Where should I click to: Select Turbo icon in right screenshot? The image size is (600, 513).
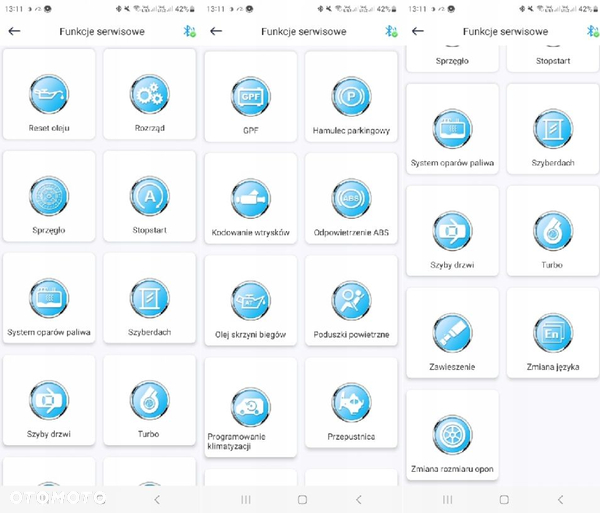[553, 231]
